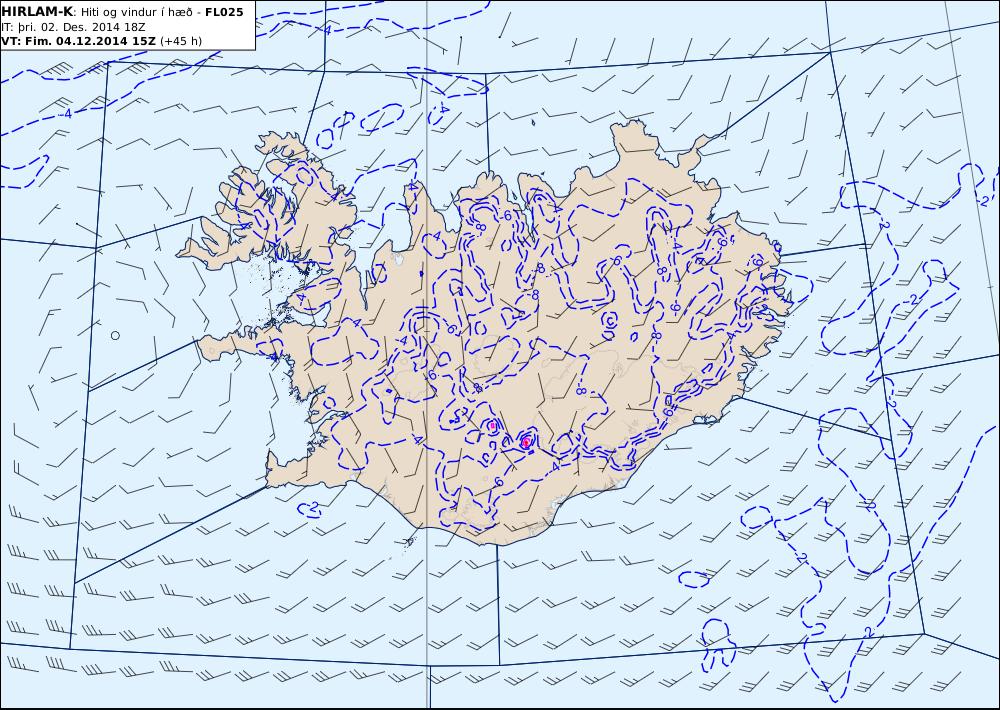Click the small circle marker west of Iceland
The height and width of the screenshot is (710, 1000).
tap(115, 336)
